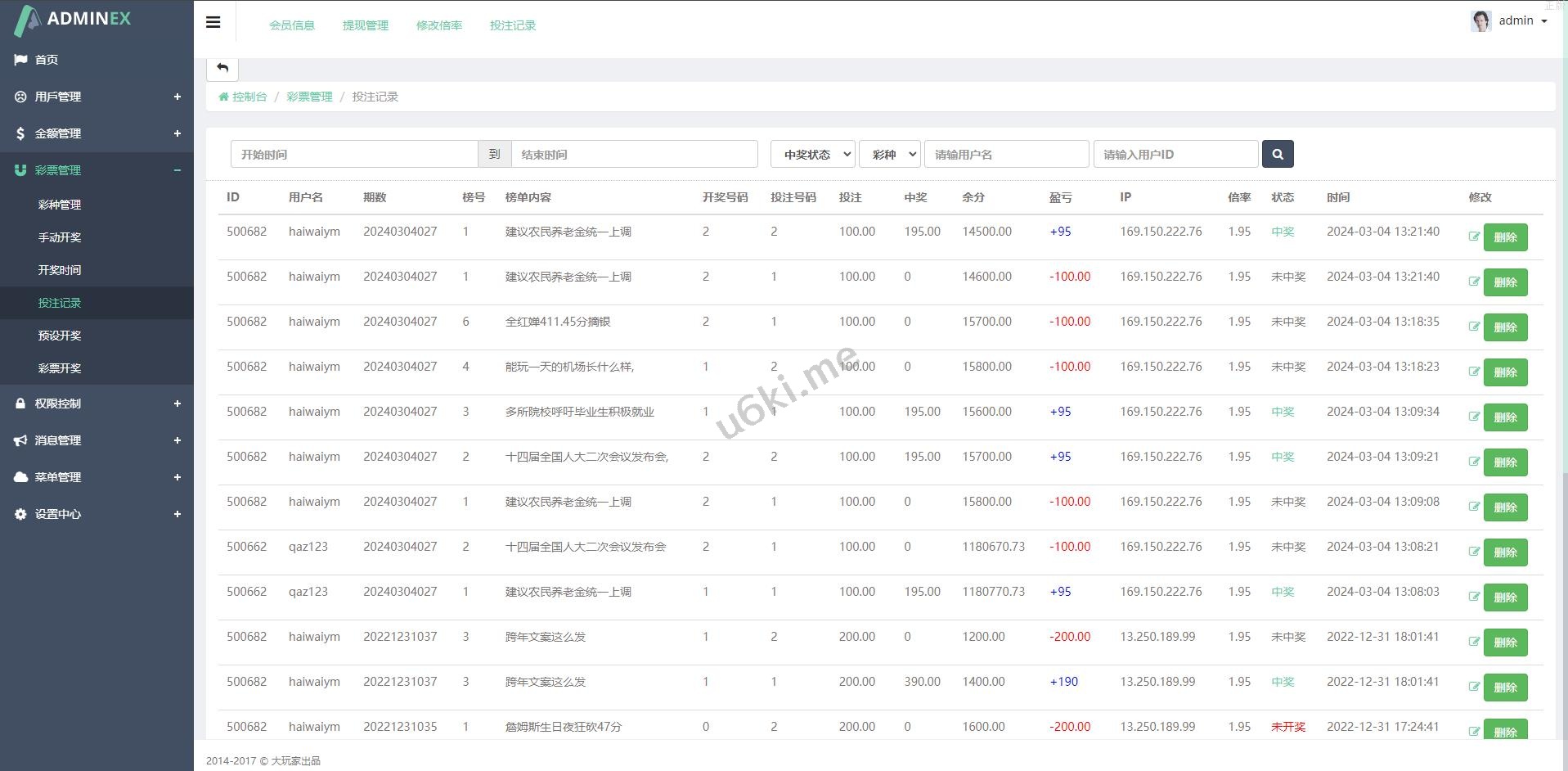Image resolution: width=1568 pixels, height=771 pixels.
Task: Switch to the 提现管理 top tab
Action: click(x=365, y=25)
